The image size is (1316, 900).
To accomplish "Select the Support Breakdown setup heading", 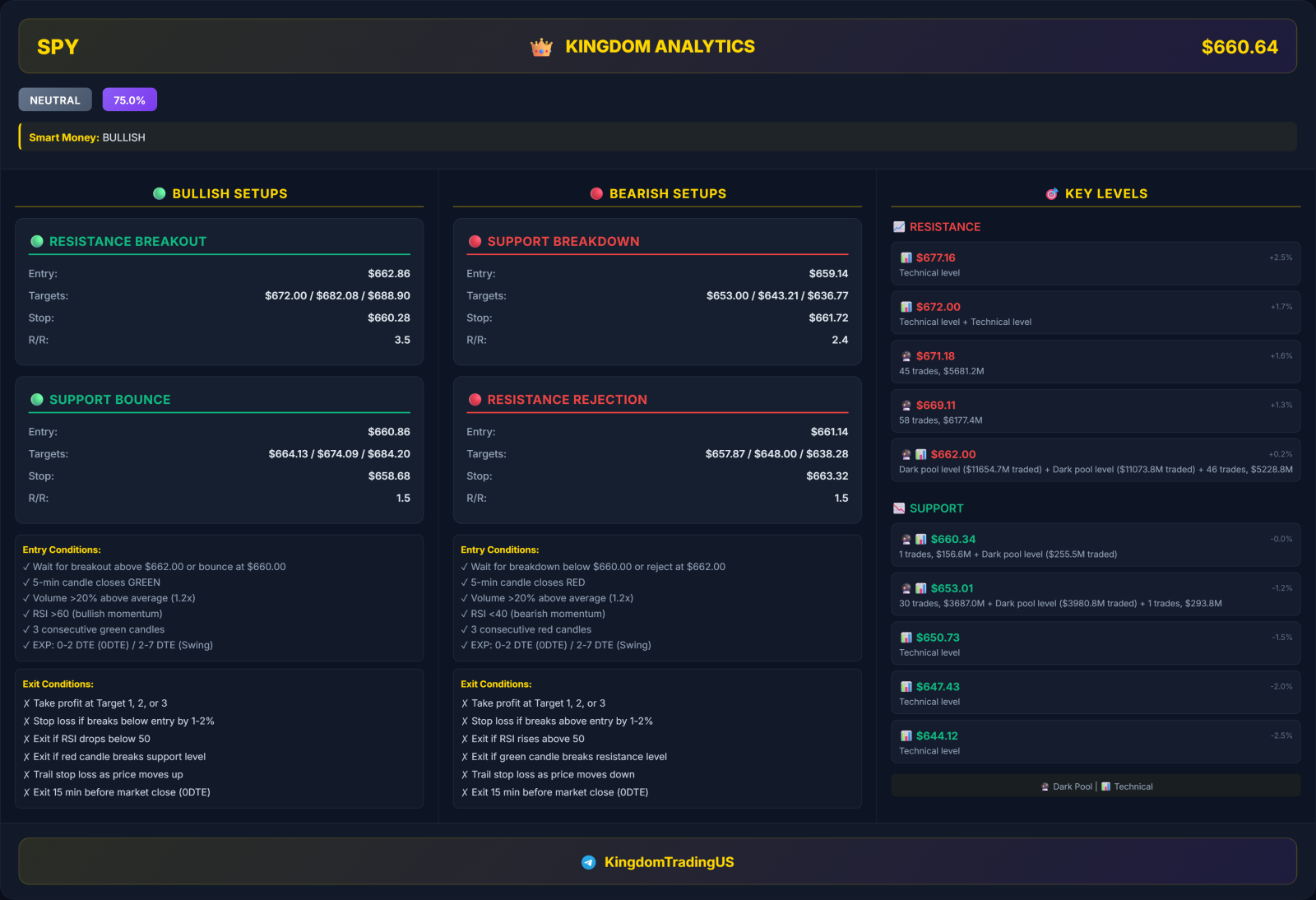I will pos(563,241).
